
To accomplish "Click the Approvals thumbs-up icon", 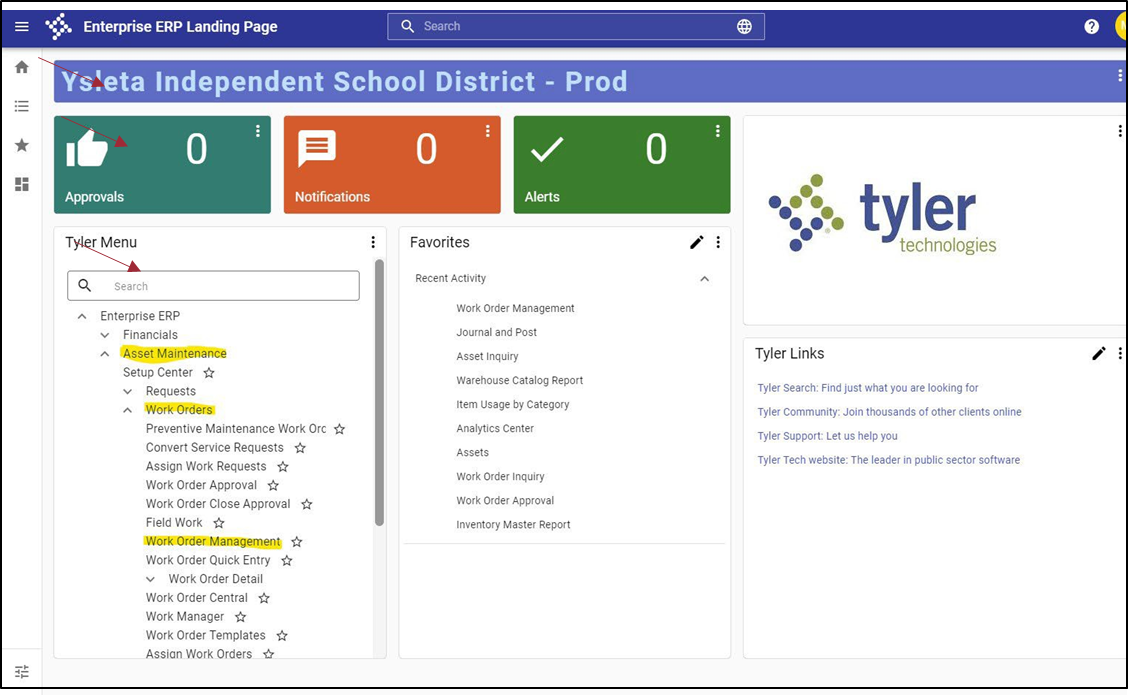I will (x=87, y=148).
